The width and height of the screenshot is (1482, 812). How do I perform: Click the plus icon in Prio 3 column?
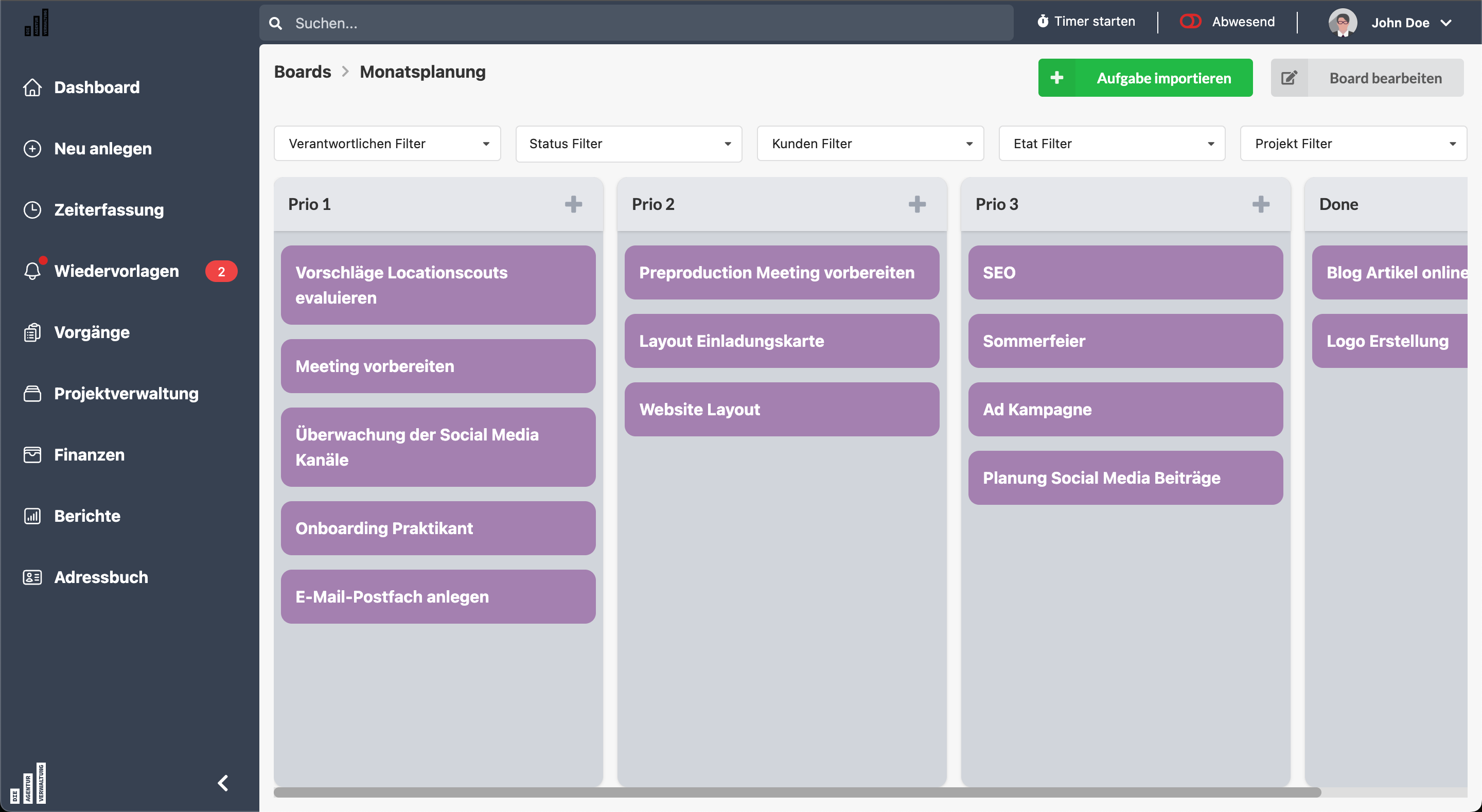(x=1261, y=204)
